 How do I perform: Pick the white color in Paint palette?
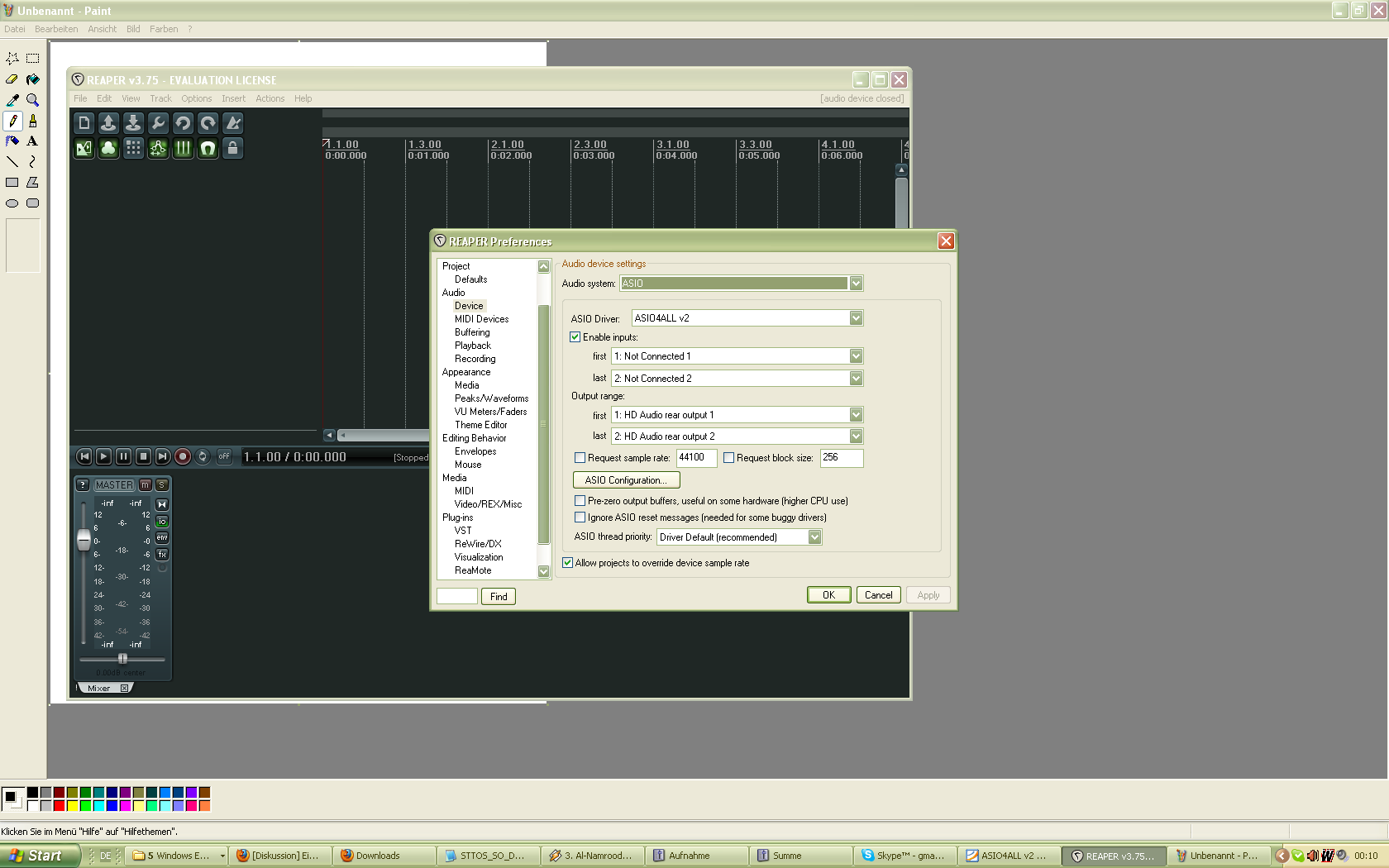[32, 806]
